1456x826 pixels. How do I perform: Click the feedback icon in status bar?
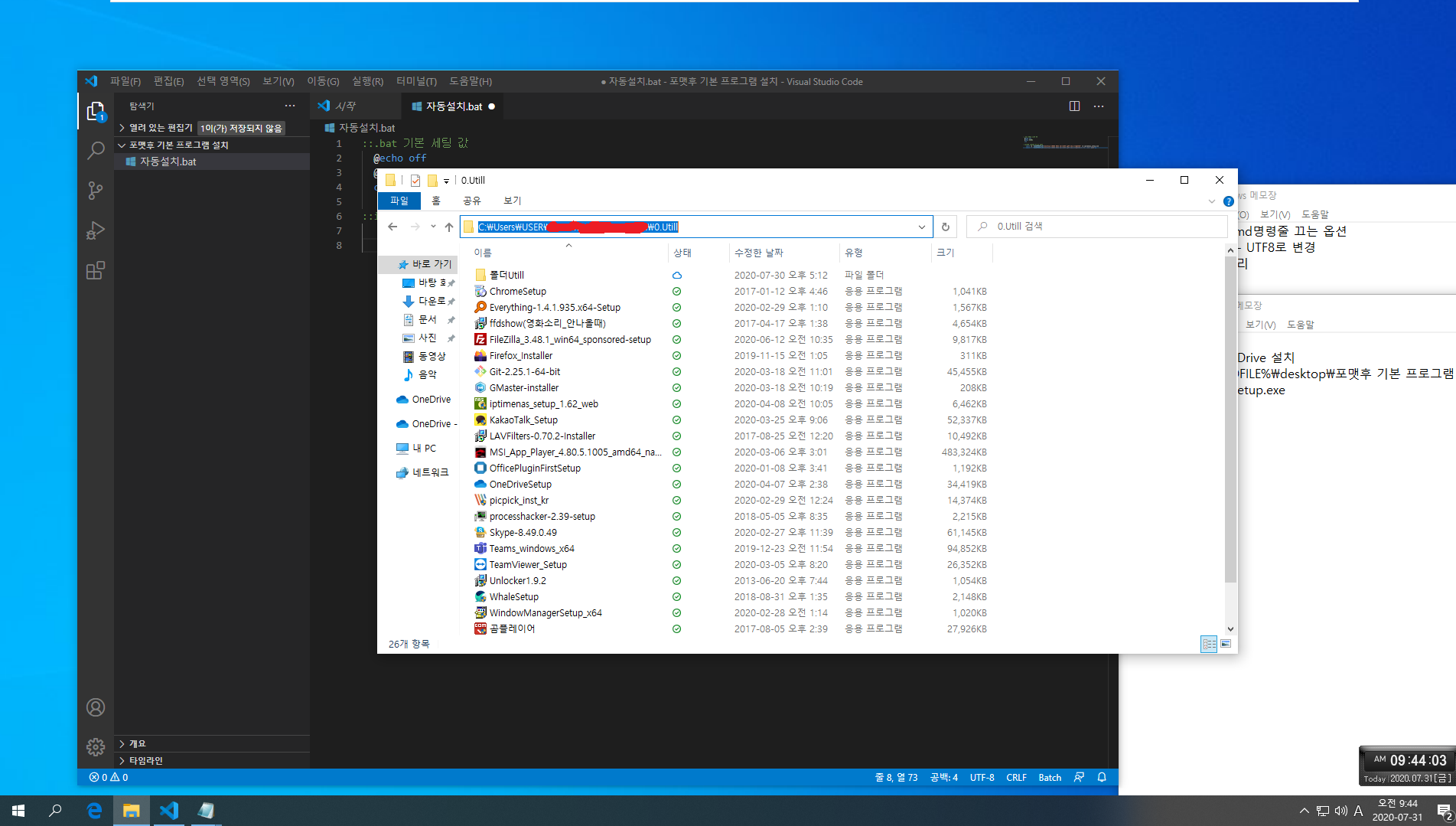tap(1079, 777)
